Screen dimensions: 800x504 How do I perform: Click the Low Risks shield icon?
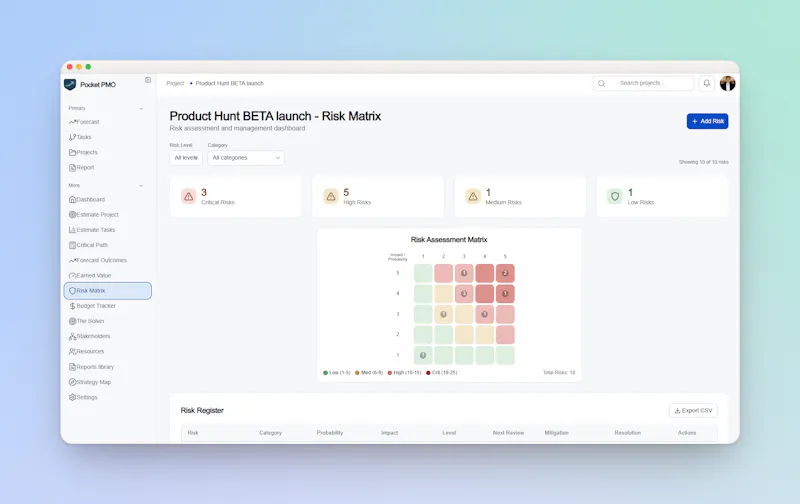coord(615,196)
